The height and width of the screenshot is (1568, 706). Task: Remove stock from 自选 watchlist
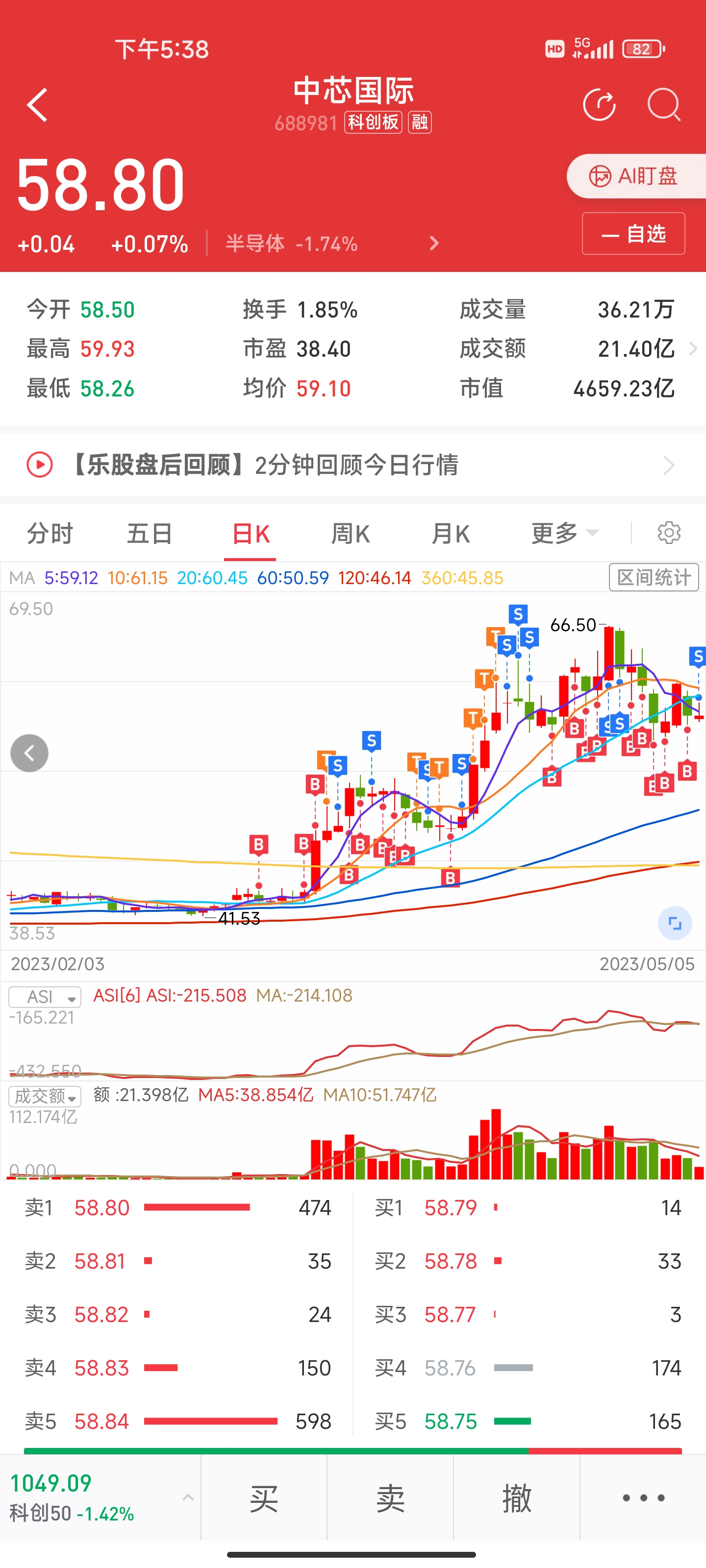click(633, 234)
